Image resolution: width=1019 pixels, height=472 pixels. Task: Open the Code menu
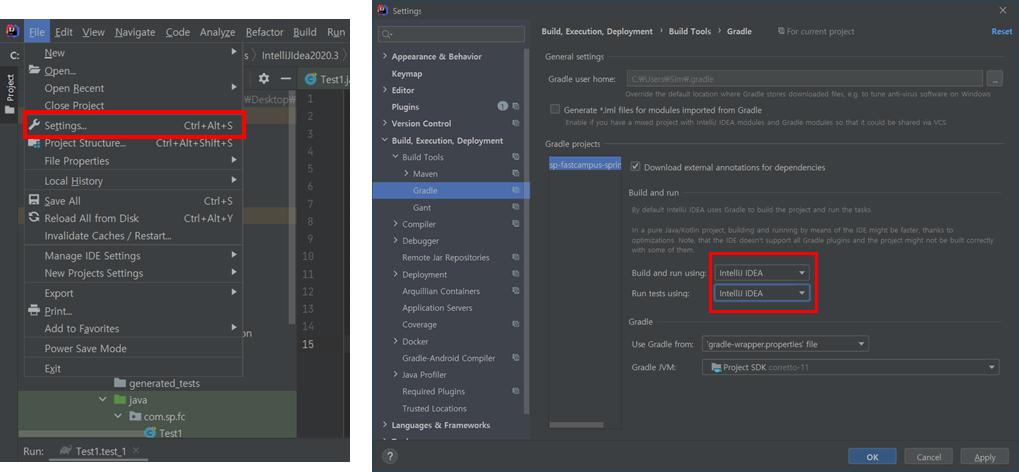click(177, 32)
